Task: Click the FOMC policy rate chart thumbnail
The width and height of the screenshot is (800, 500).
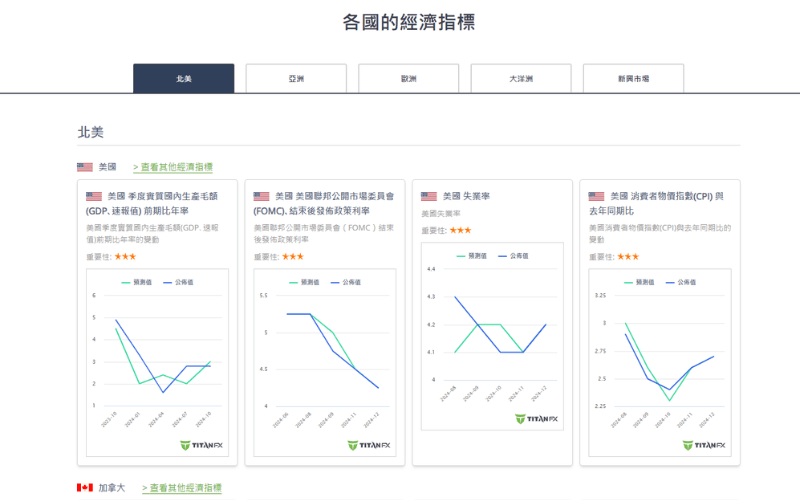Action: click(x=325, y=362)
